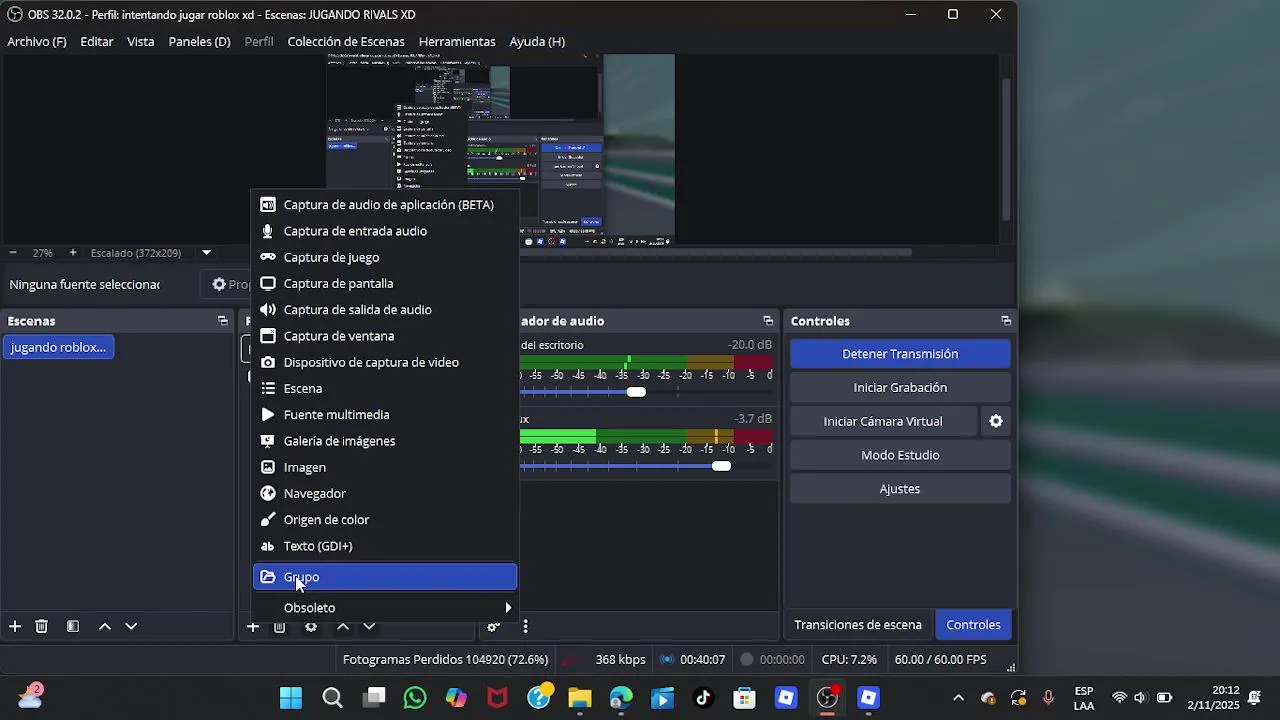Image resolution: width=1280 pixels, height=720 pixels.
Task: Open Windows Start menu
Action: tap(291, 698)
